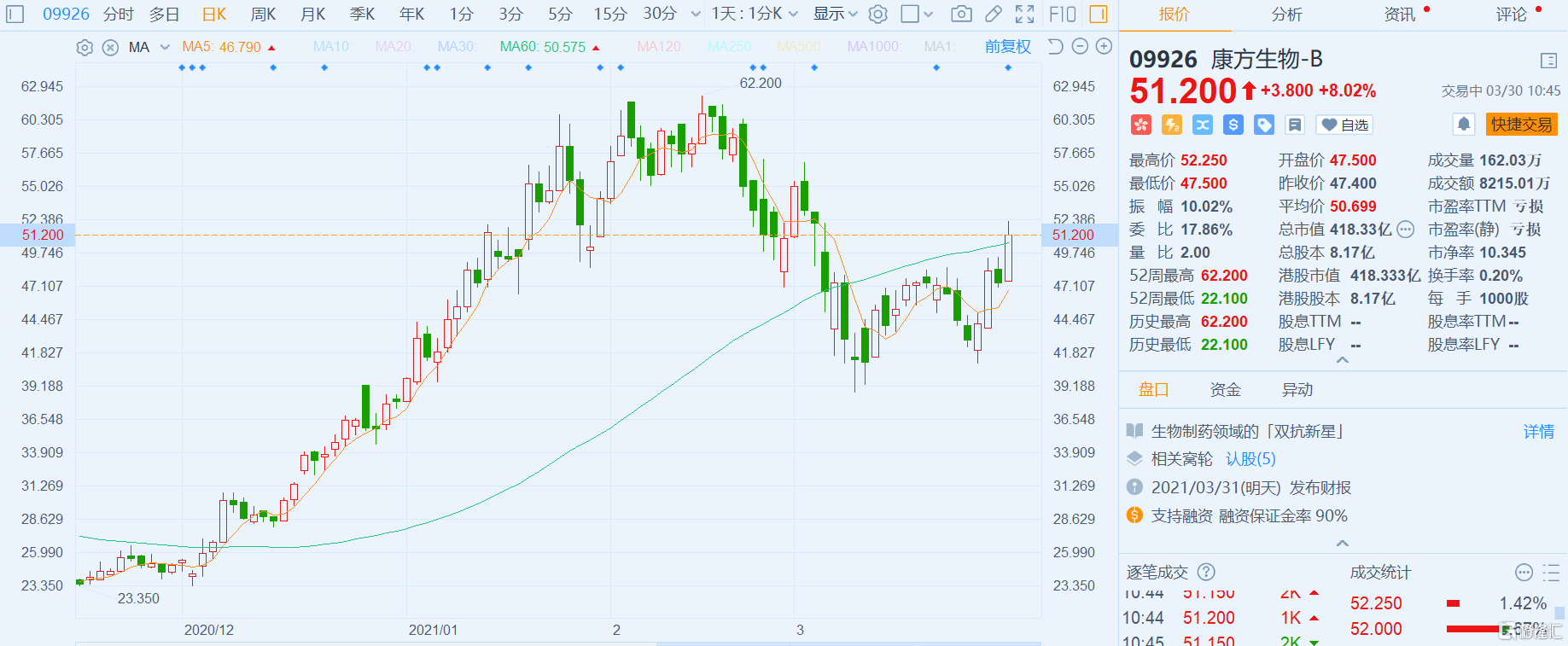Remove MA indicator with the X icon
This screenshot has height=646, width=1568.
click(x=110, y=48)
